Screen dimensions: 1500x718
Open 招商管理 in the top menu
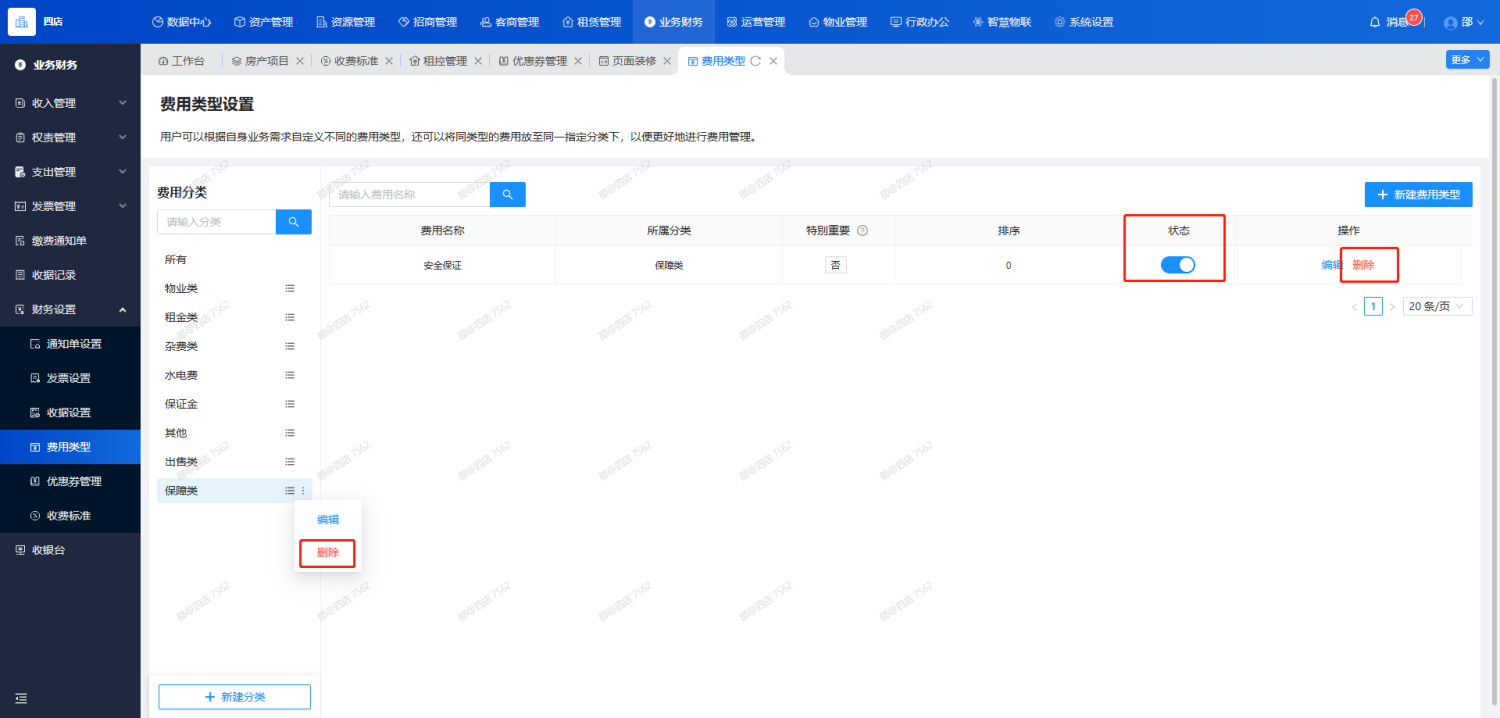(x=427, y=22)
